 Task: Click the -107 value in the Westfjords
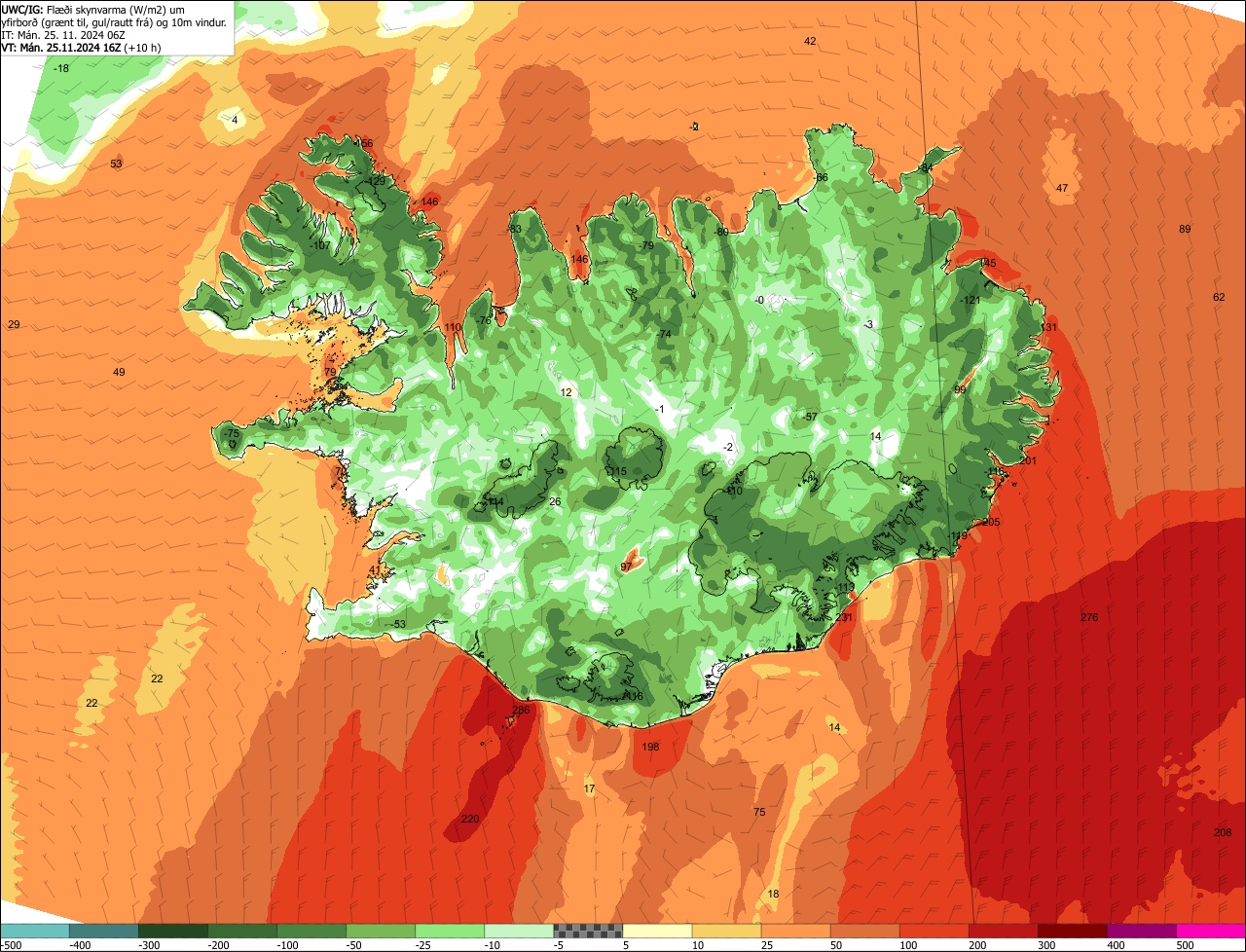320,245
